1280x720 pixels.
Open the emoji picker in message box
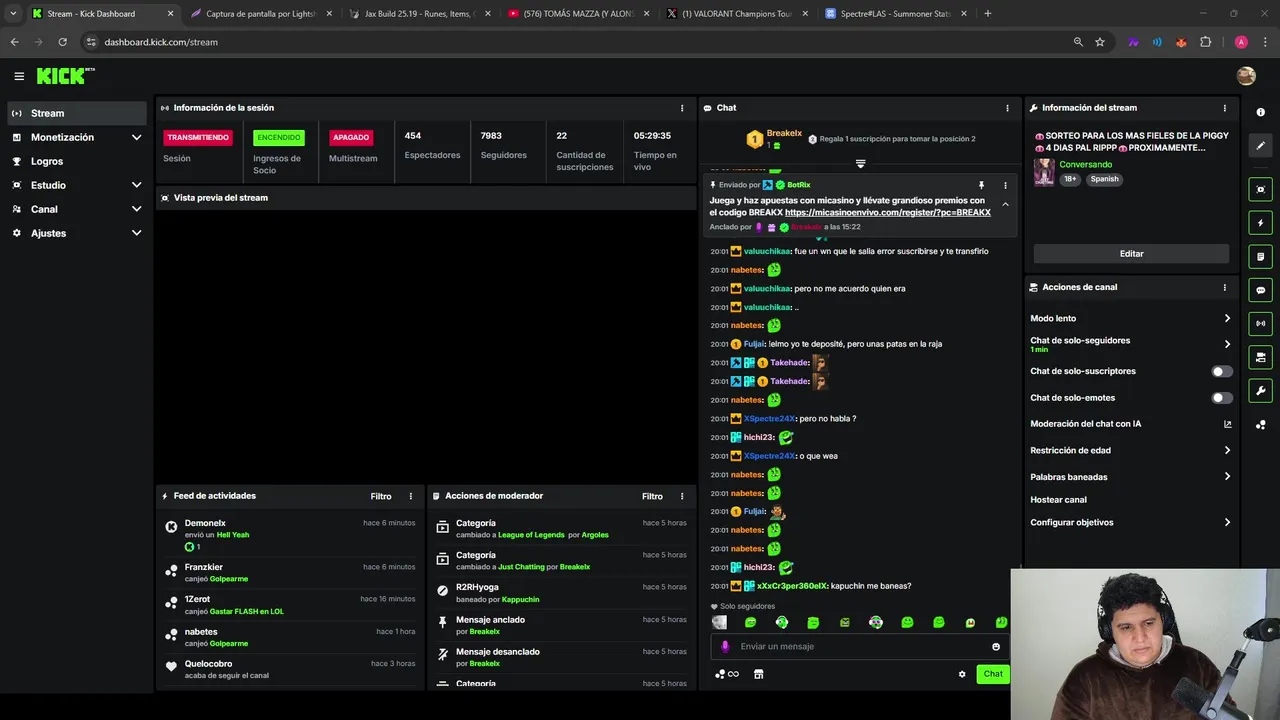995,646
